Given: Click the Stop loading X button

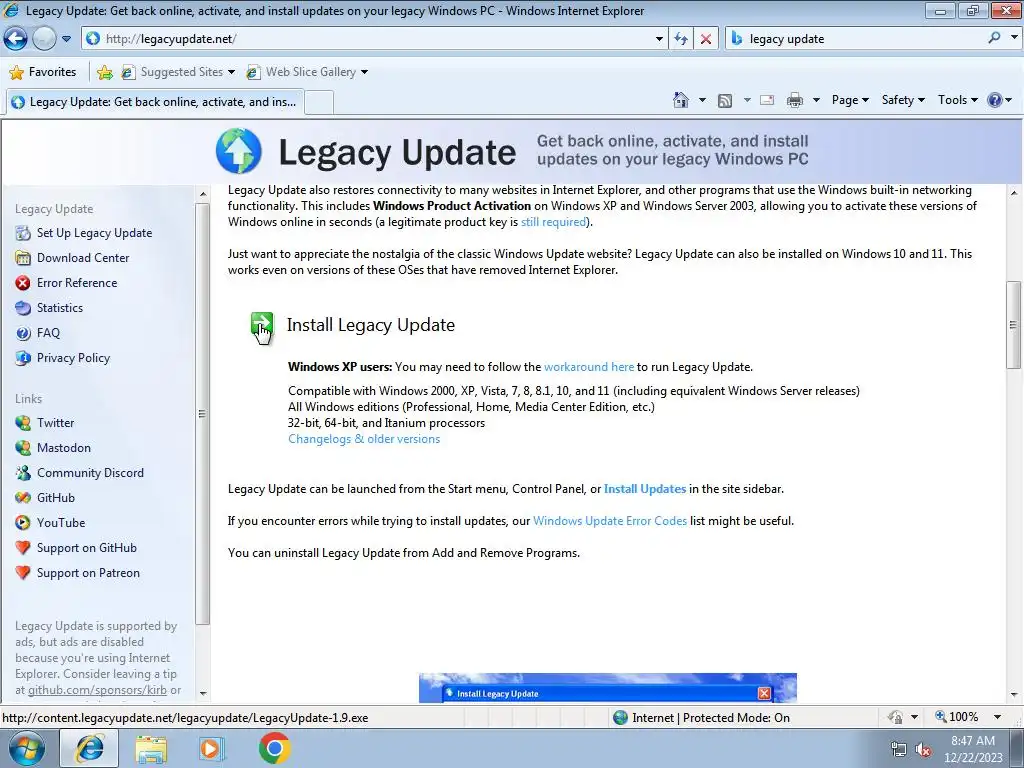Looking at the screenshot, I should [705, 39].
